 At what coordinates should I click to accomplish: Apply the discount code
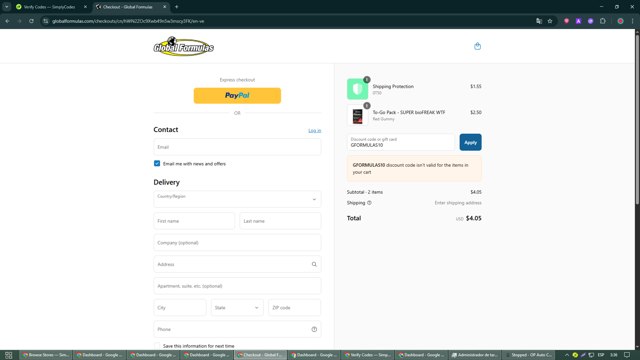pyautogui.click(x=470, y=142)
